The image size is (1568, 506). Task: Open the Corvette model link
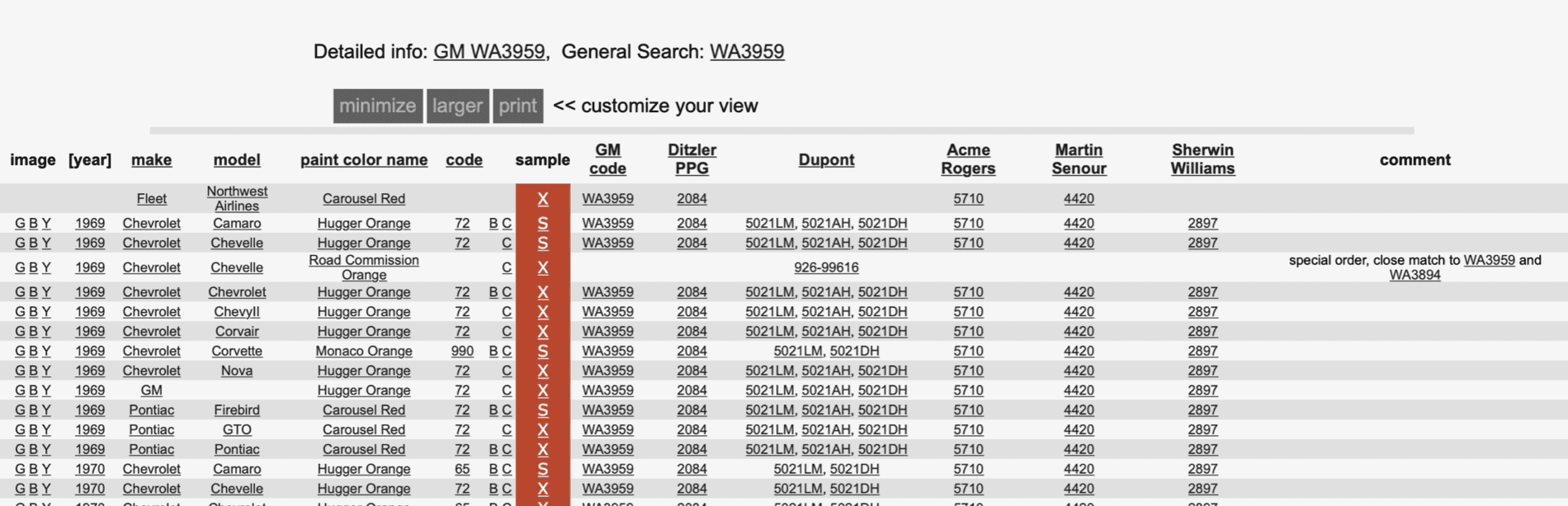[237, 351]
